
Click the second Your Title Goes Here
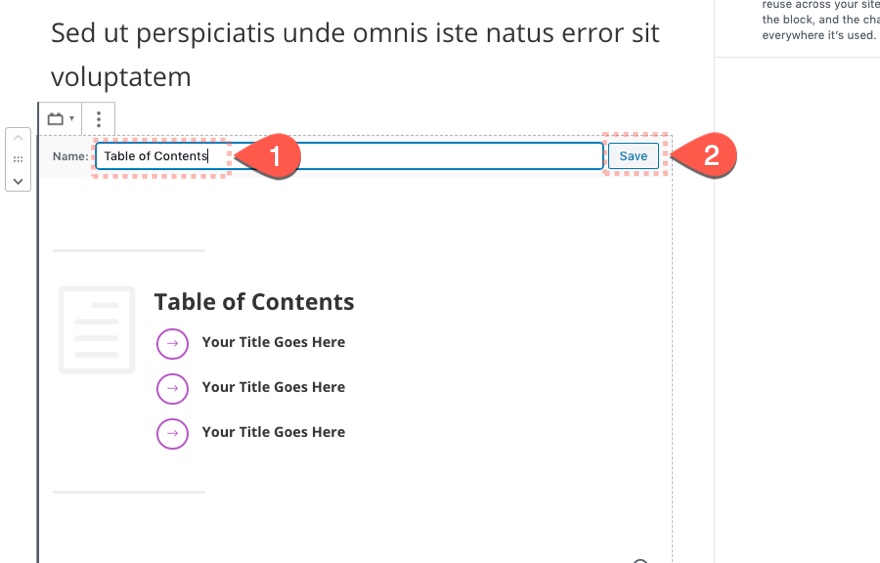coord(273,387)
